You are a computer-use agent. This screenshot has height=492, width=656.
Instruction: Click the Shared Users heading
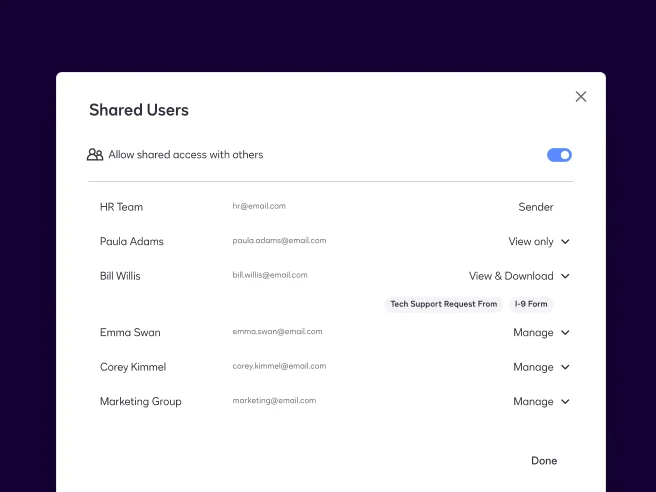tap(139, 110)
